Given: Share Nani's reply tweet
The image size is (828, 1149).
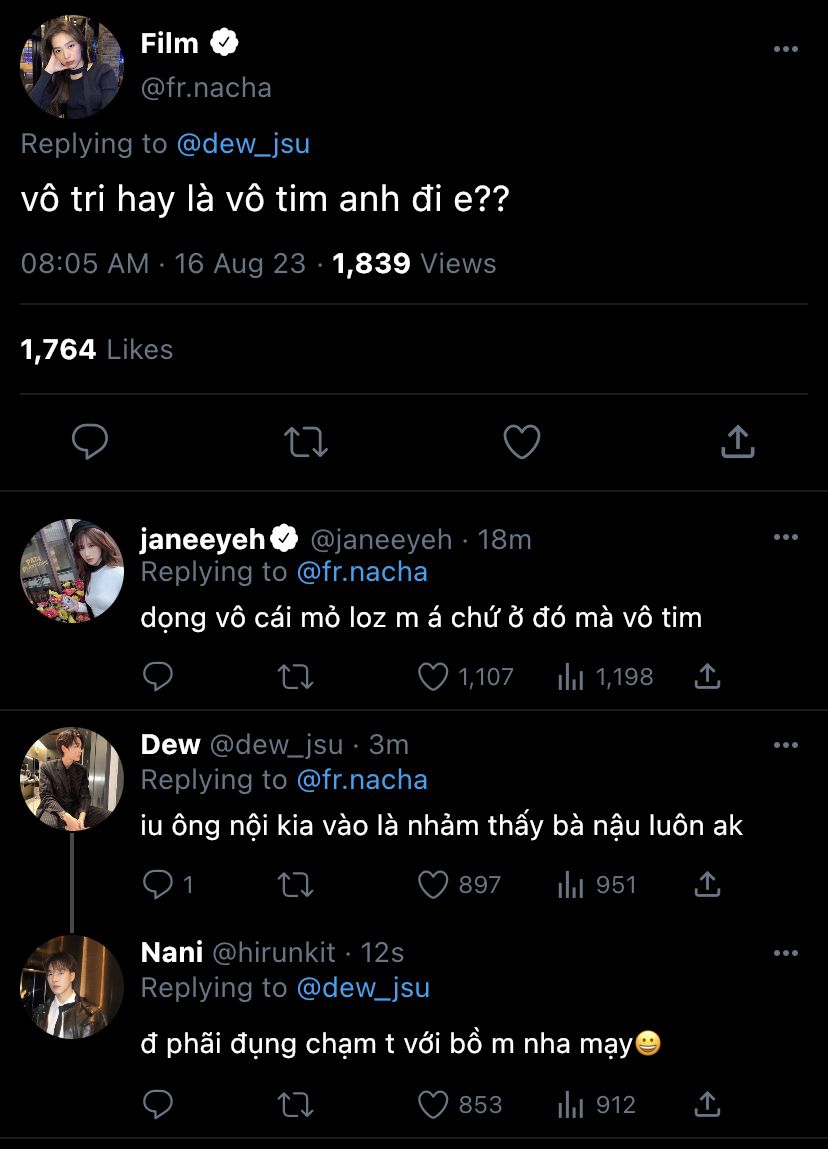Looking at the screenshot, I should tap(707, 1104).
